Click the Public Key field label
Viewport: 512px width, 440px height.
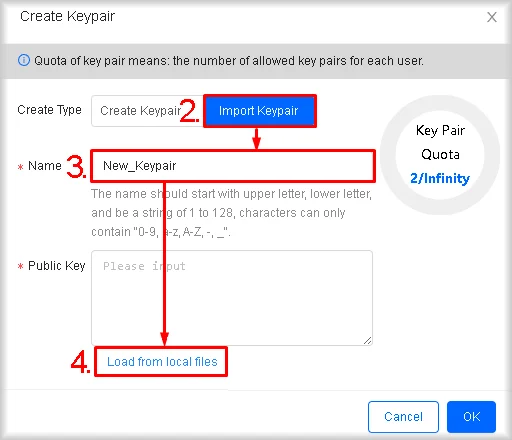pyautogui.click(x=57, y=266)
